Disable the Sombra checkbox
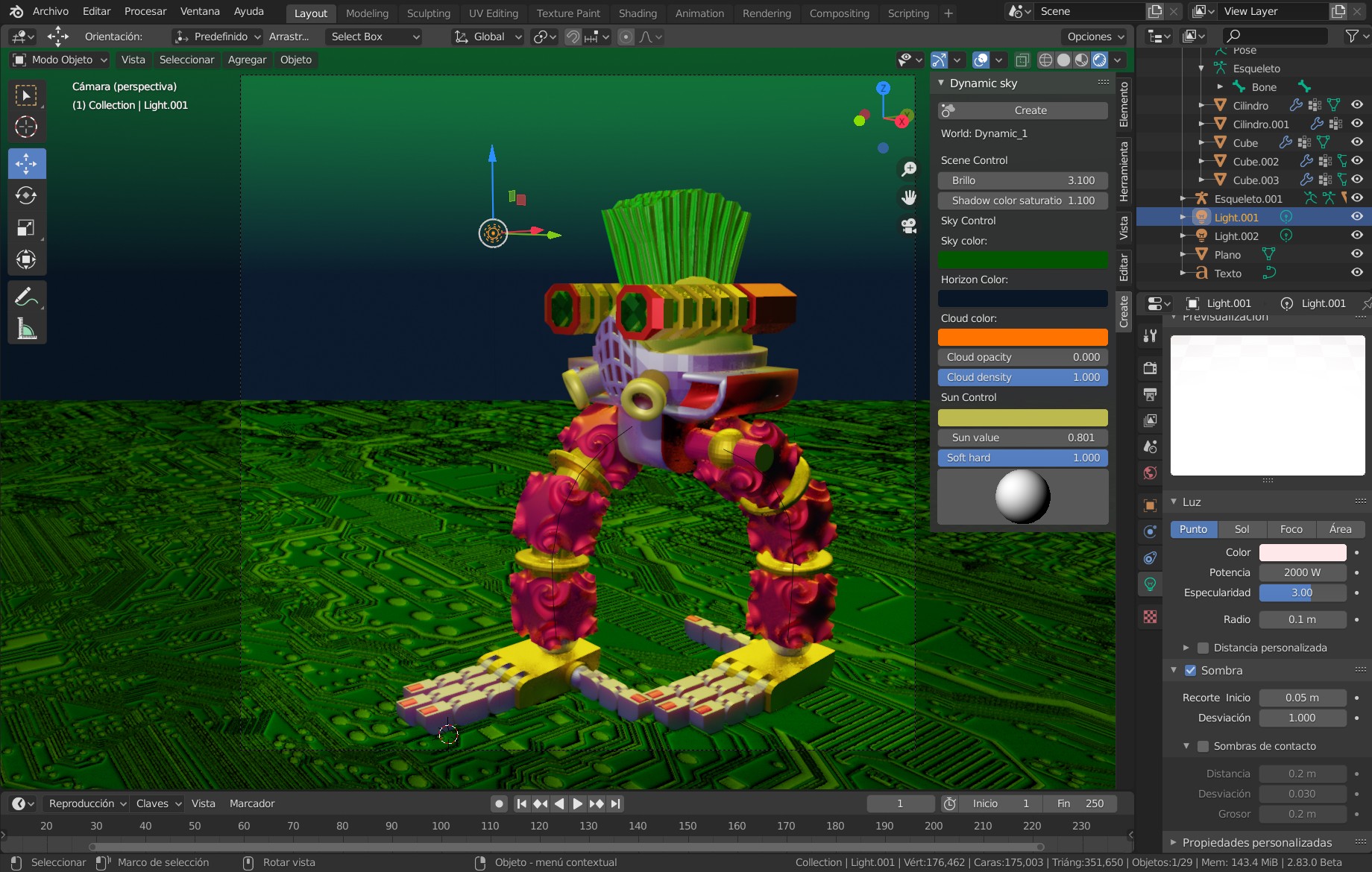 pos(1191,670)
